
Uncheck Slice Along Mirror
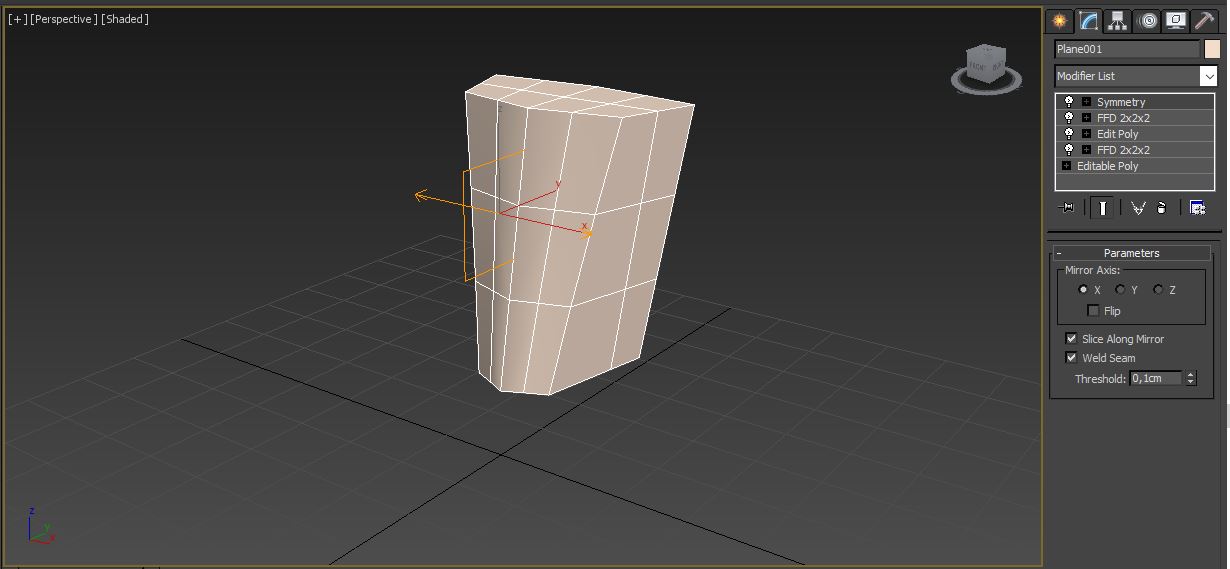point(1072,339)
